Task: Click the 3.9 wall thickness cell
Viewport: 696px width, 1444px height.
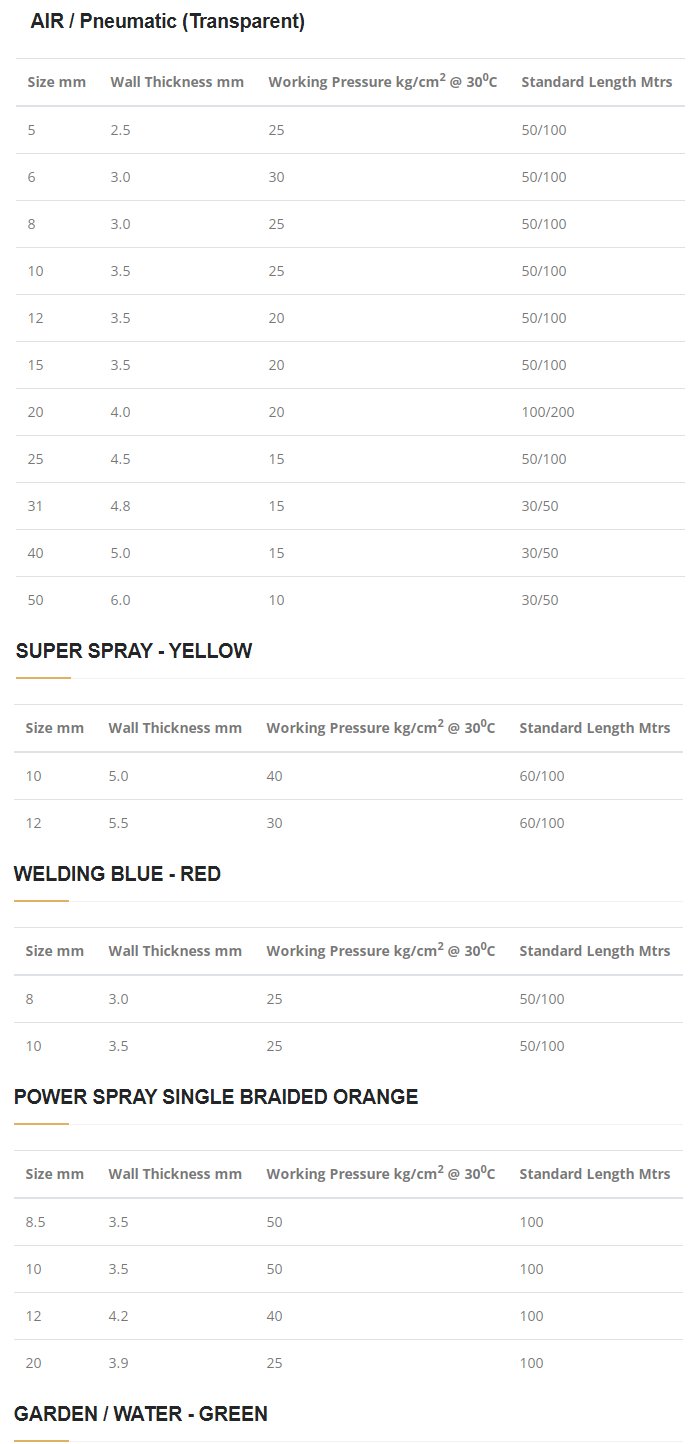Action: click(x=118, y=1363)
